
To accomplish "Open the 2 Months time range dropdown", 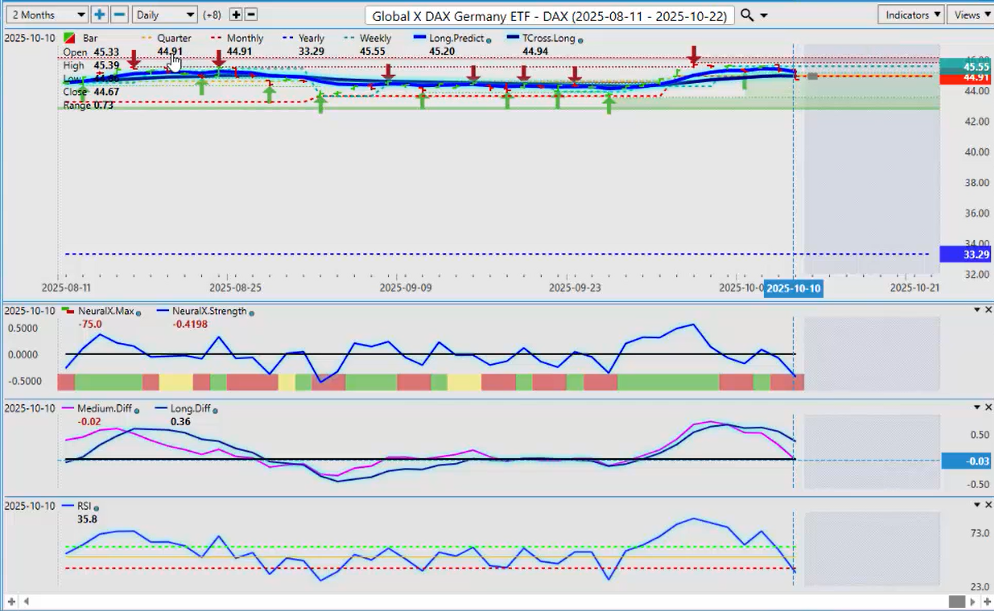I will (45, 15).
